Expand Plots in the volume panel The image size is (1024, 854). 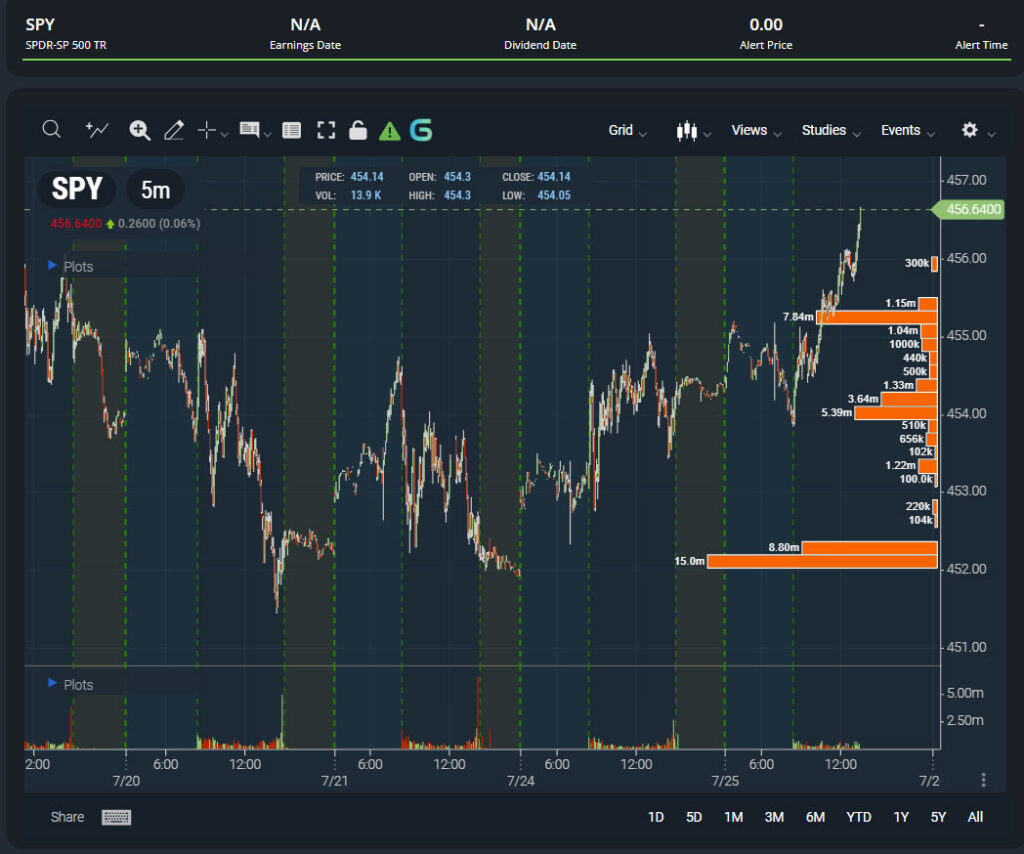click(70, 685)
